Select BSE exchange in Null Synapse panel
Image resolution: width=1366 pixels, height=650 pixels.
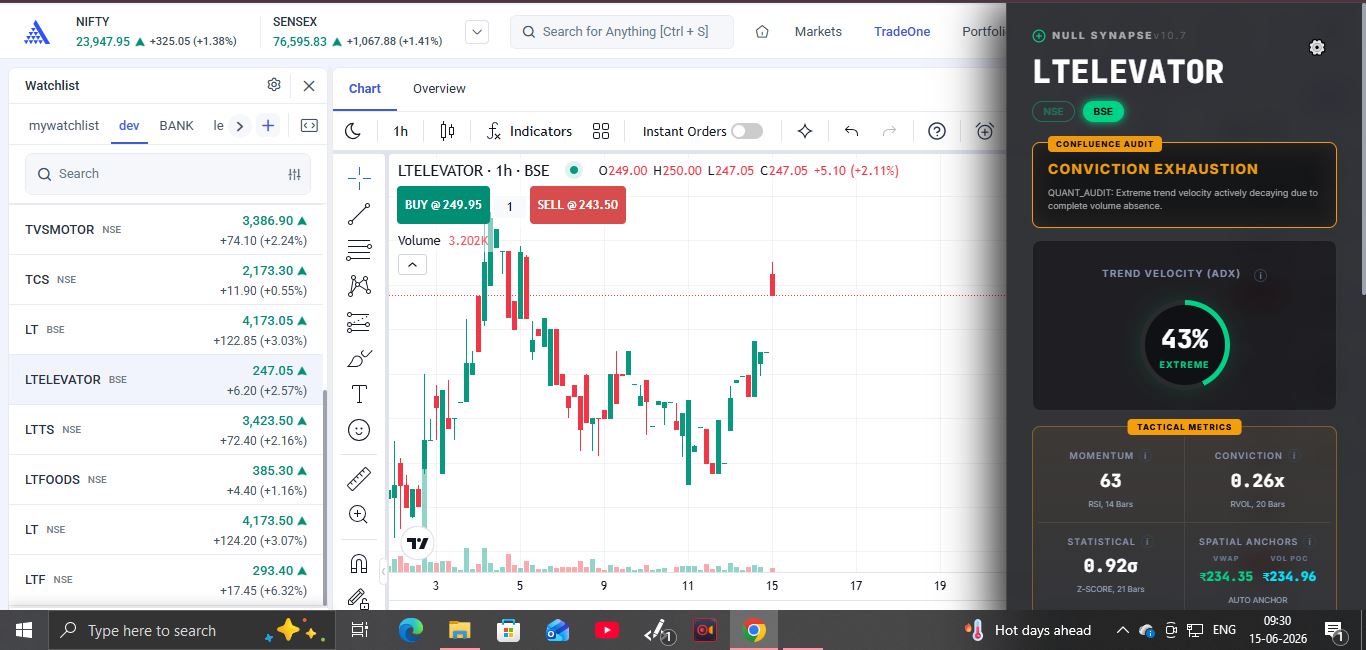(1103, 112)
